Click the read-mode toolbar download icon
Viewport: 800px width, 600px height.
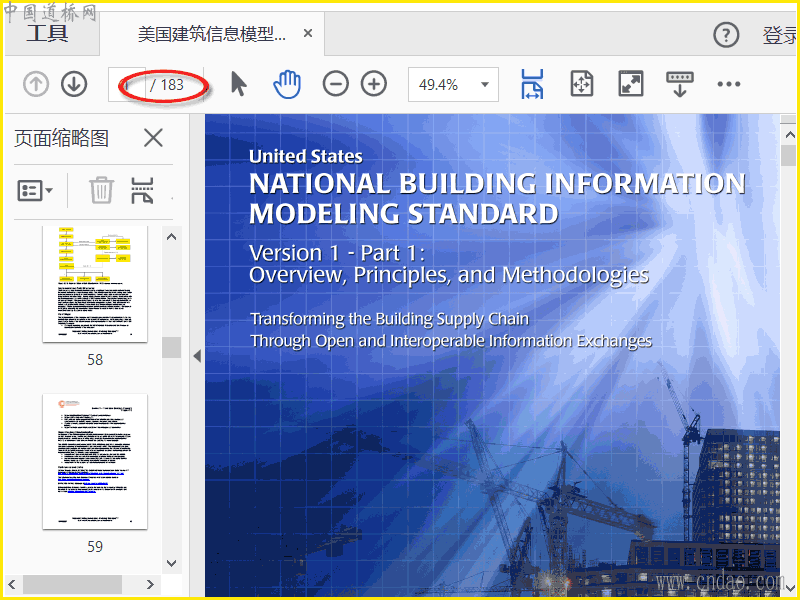click(x=680, y=85)
